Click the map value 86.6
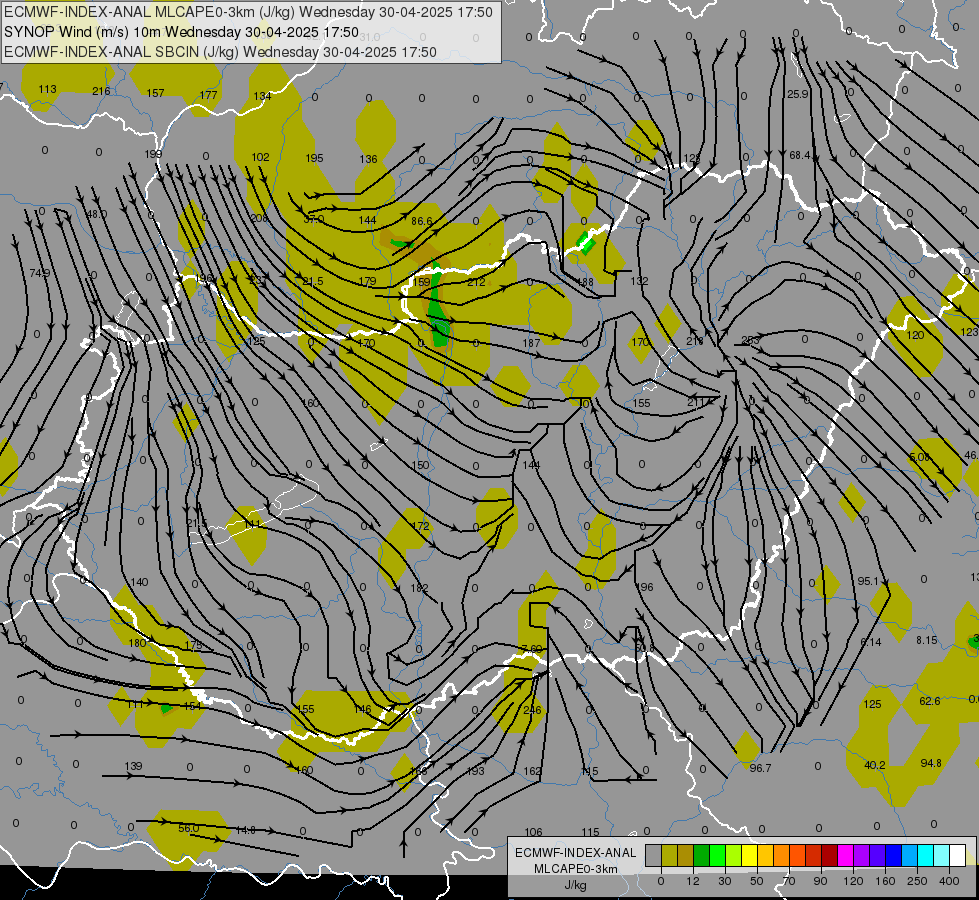 [x=421, y=221]
